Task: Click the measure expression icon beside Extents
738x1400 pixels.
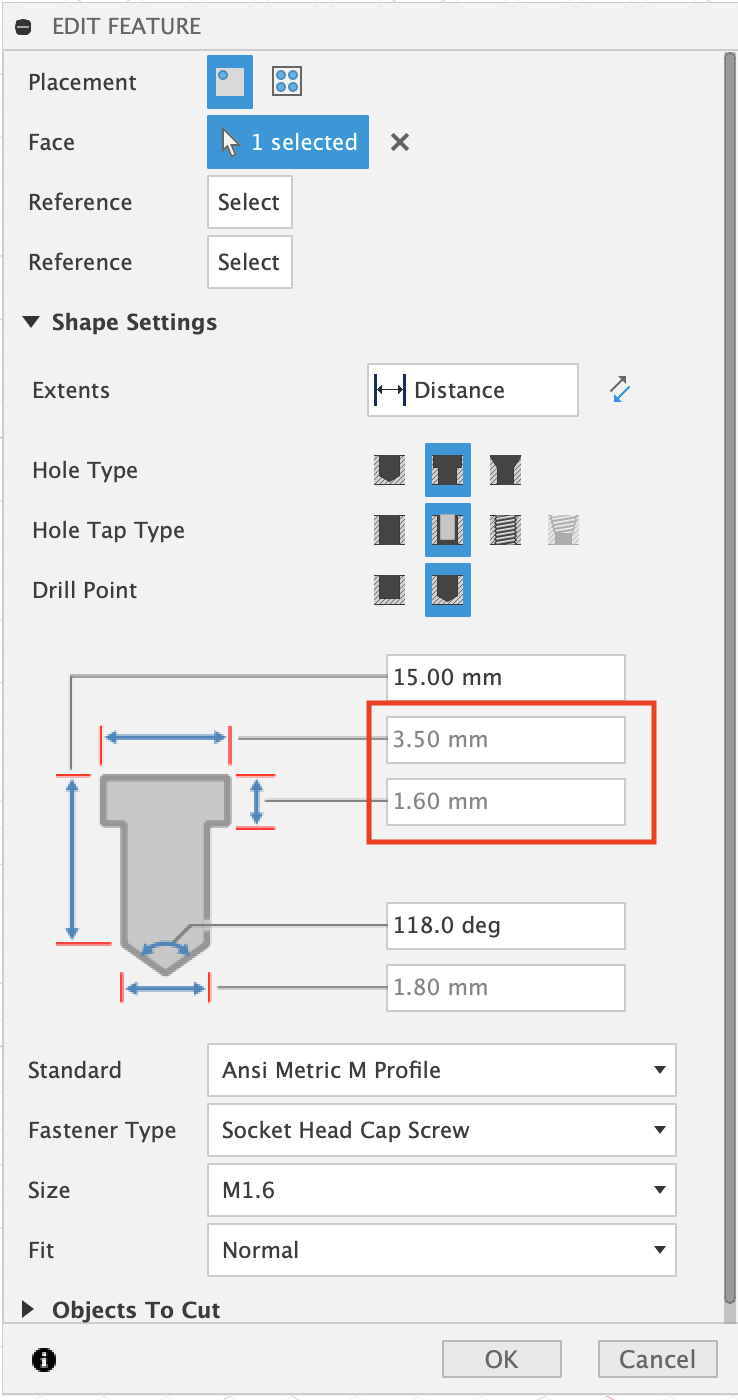Action: (620, 390)
